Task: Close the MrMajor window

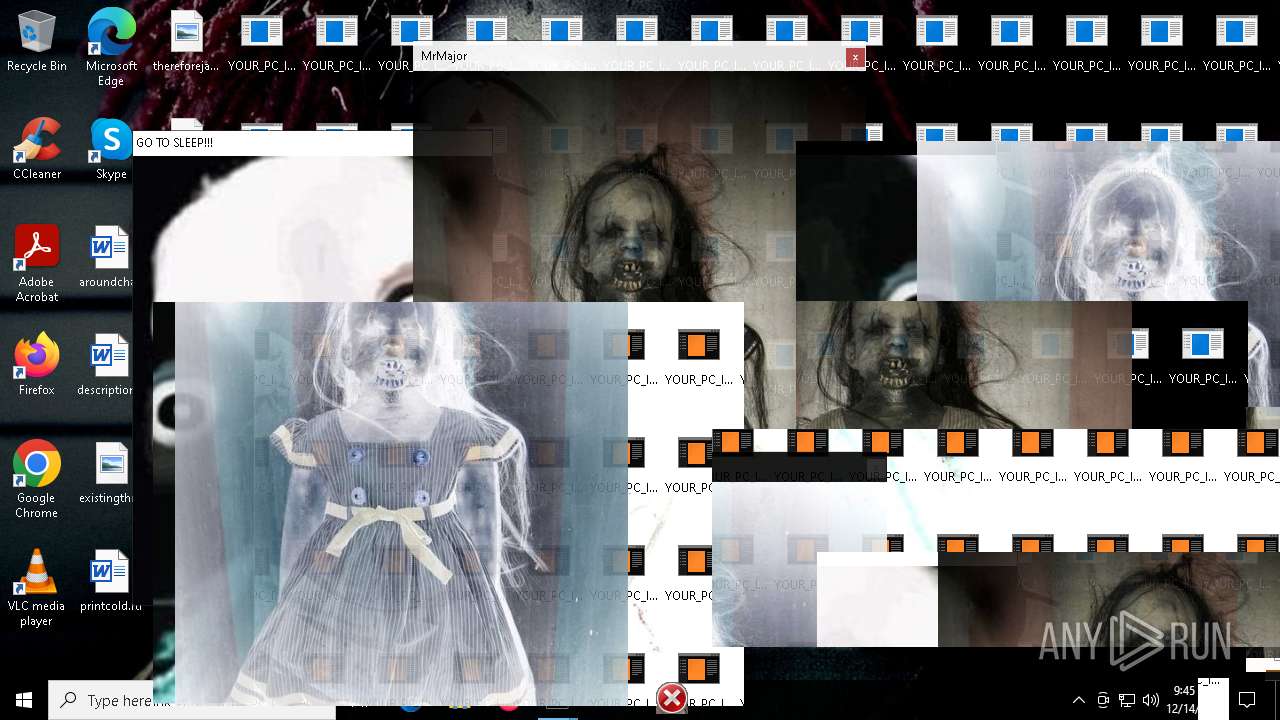Action: pyautogui.click(x=855, y=57)
